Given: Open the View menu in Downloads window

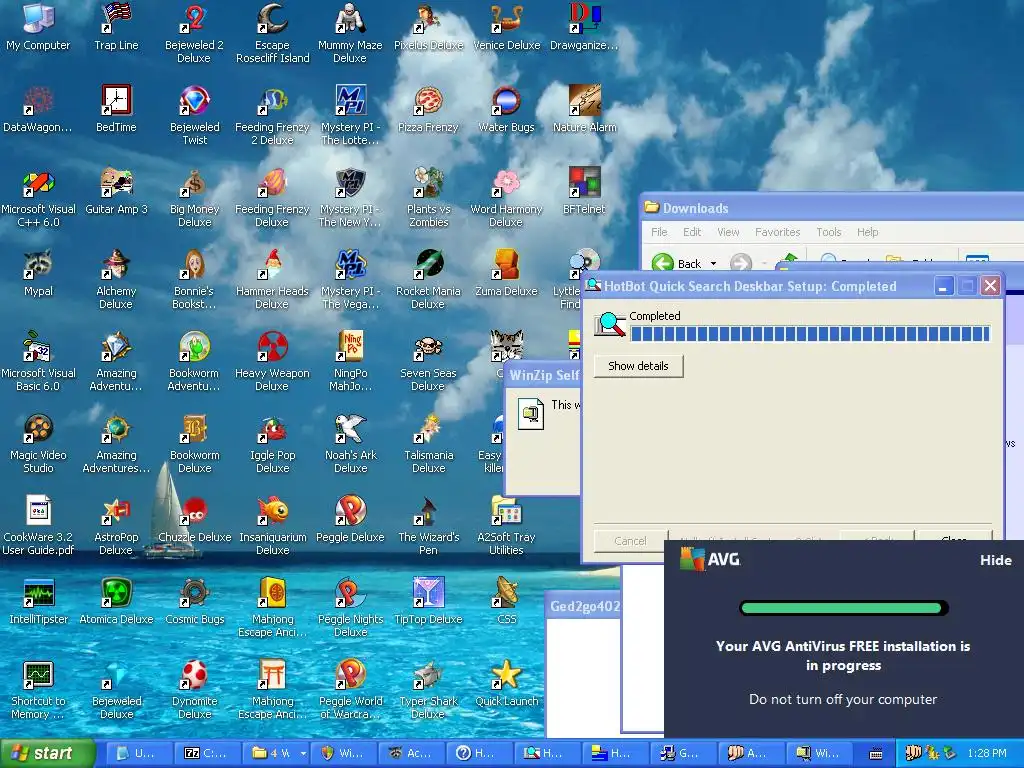Looking at the screenshot, I should (728, 232).
